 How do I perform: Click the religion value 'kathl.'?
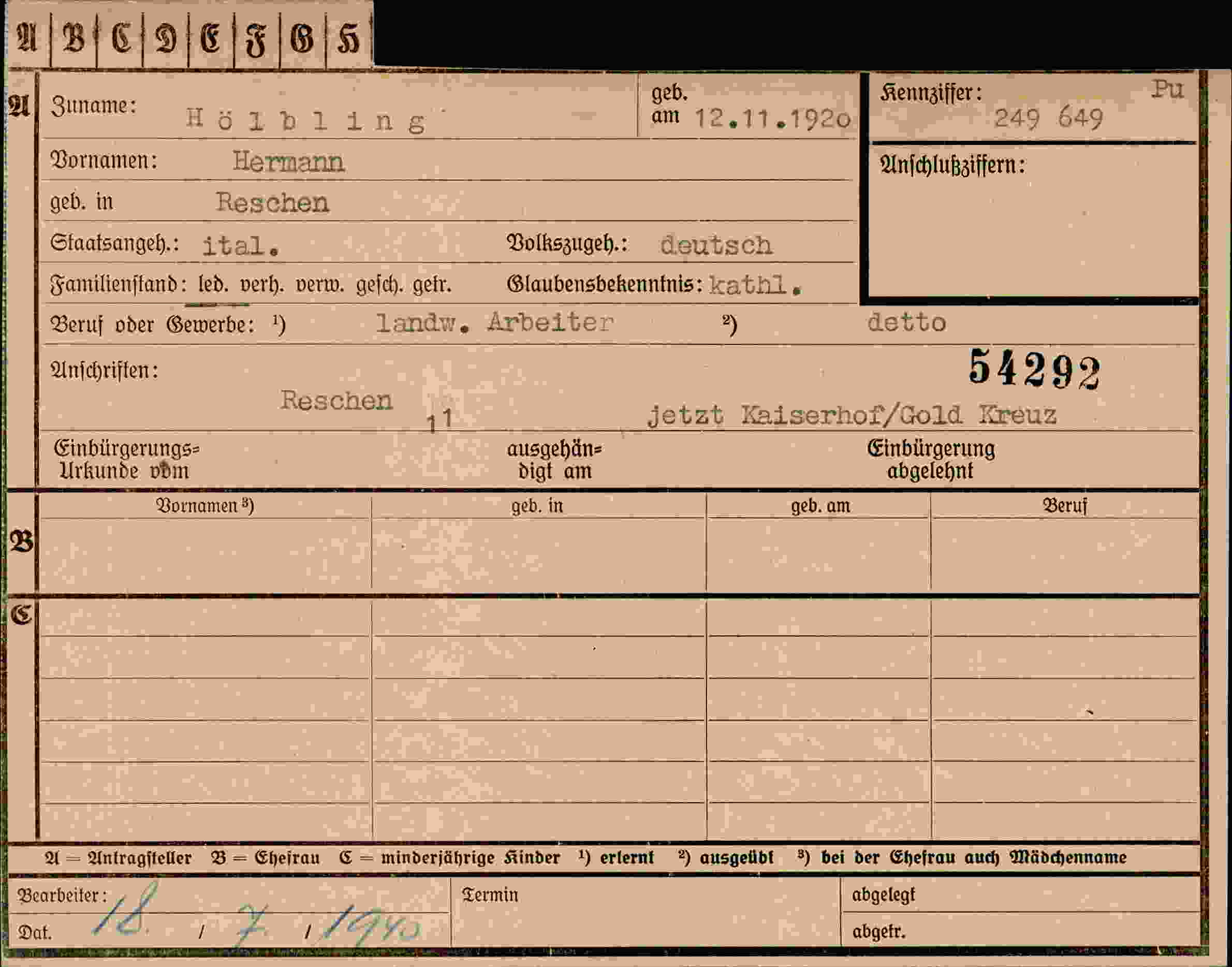755,285
